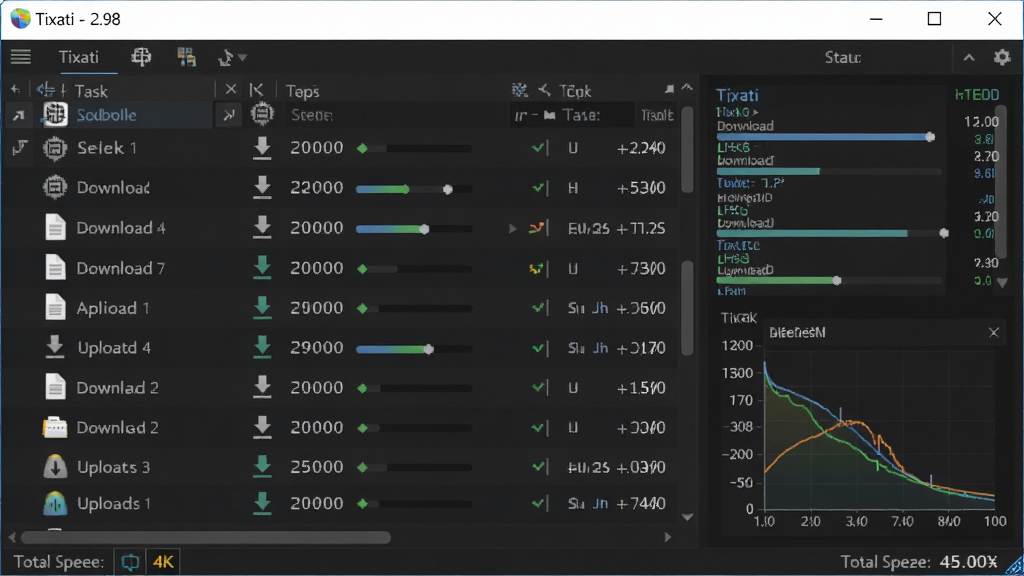The width and height of the screenshot is (1024, 576).
Task: Click green download arrow in Download 7 row
Action: click(262, 268)
